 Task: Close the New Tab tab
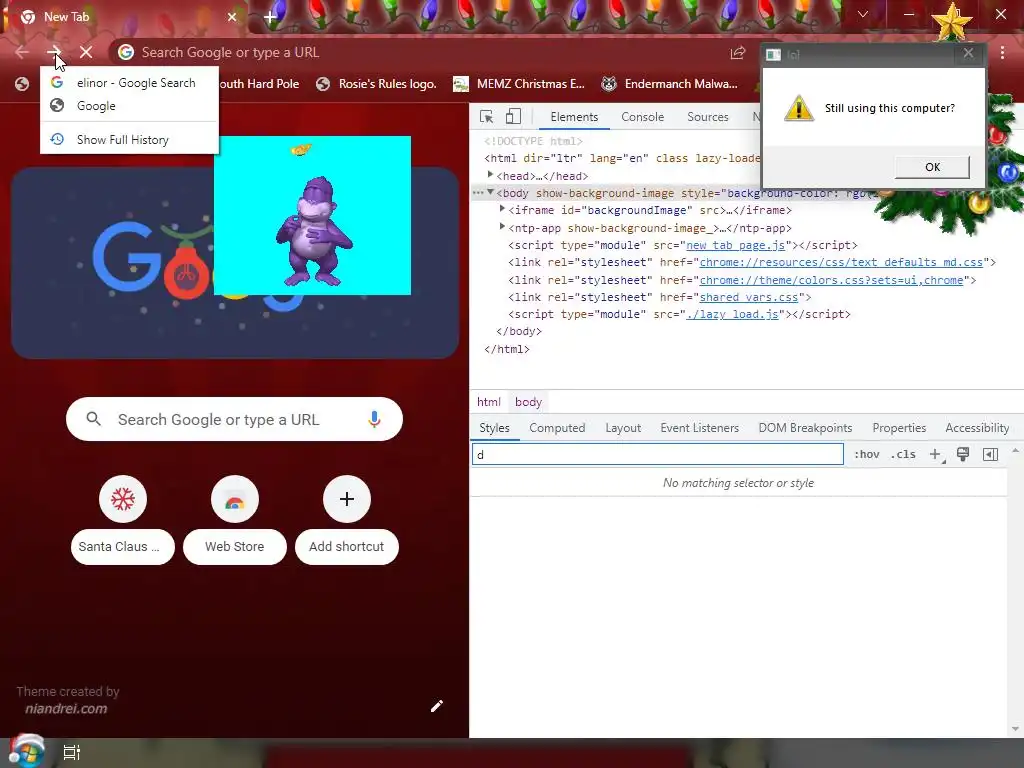pyautogui.click(x=232, y=17)
